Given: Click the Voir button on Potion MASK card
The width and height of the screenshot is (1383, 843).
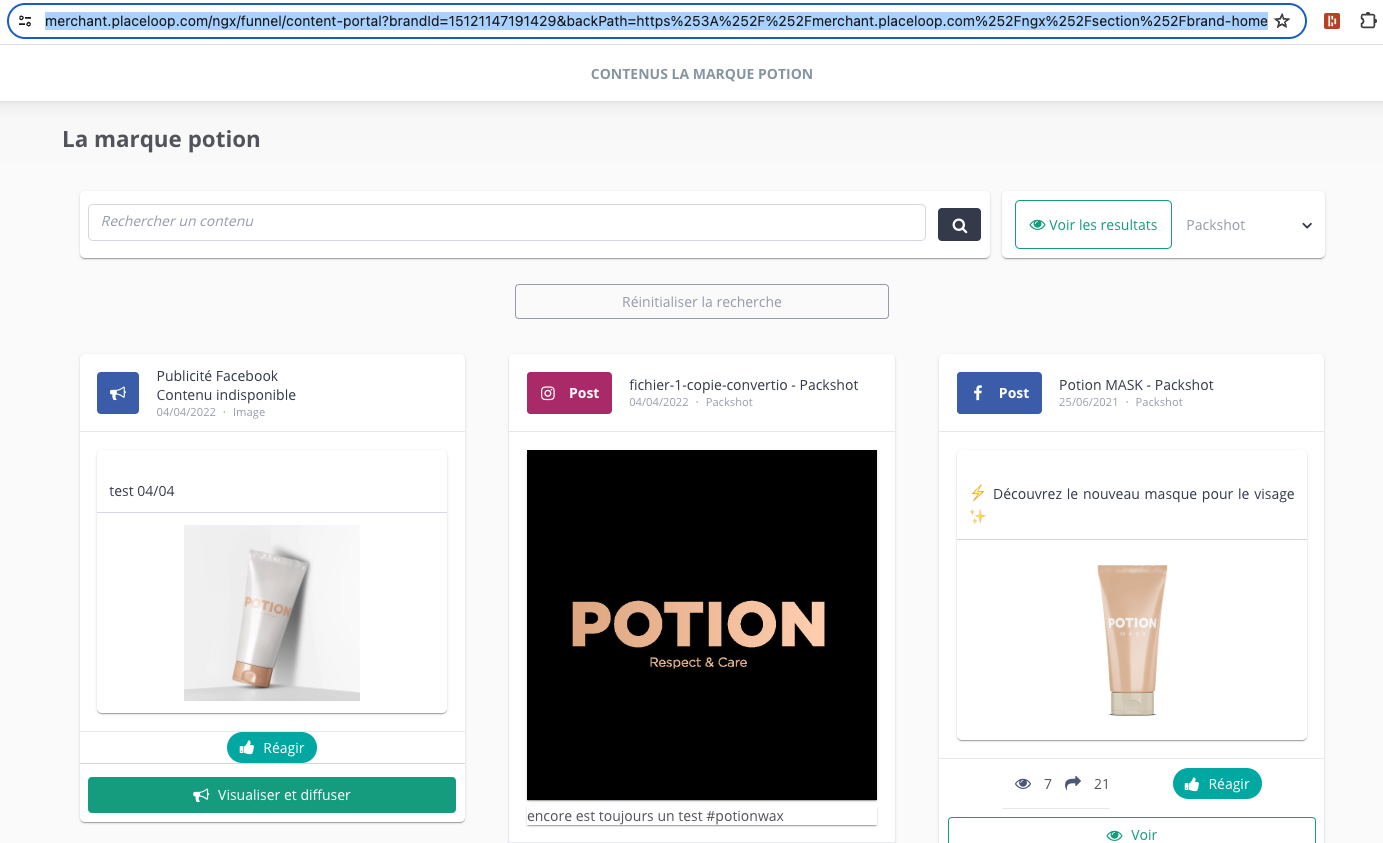Looking at the screenshot, I should point(1132,832).
